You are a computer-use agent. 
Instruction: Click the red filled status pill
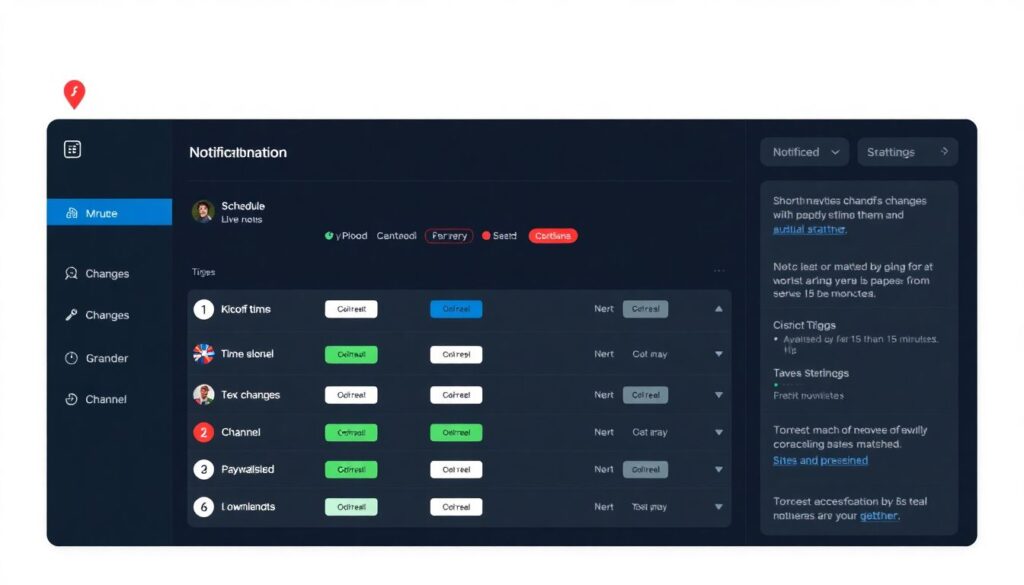[x=553, y=236]
